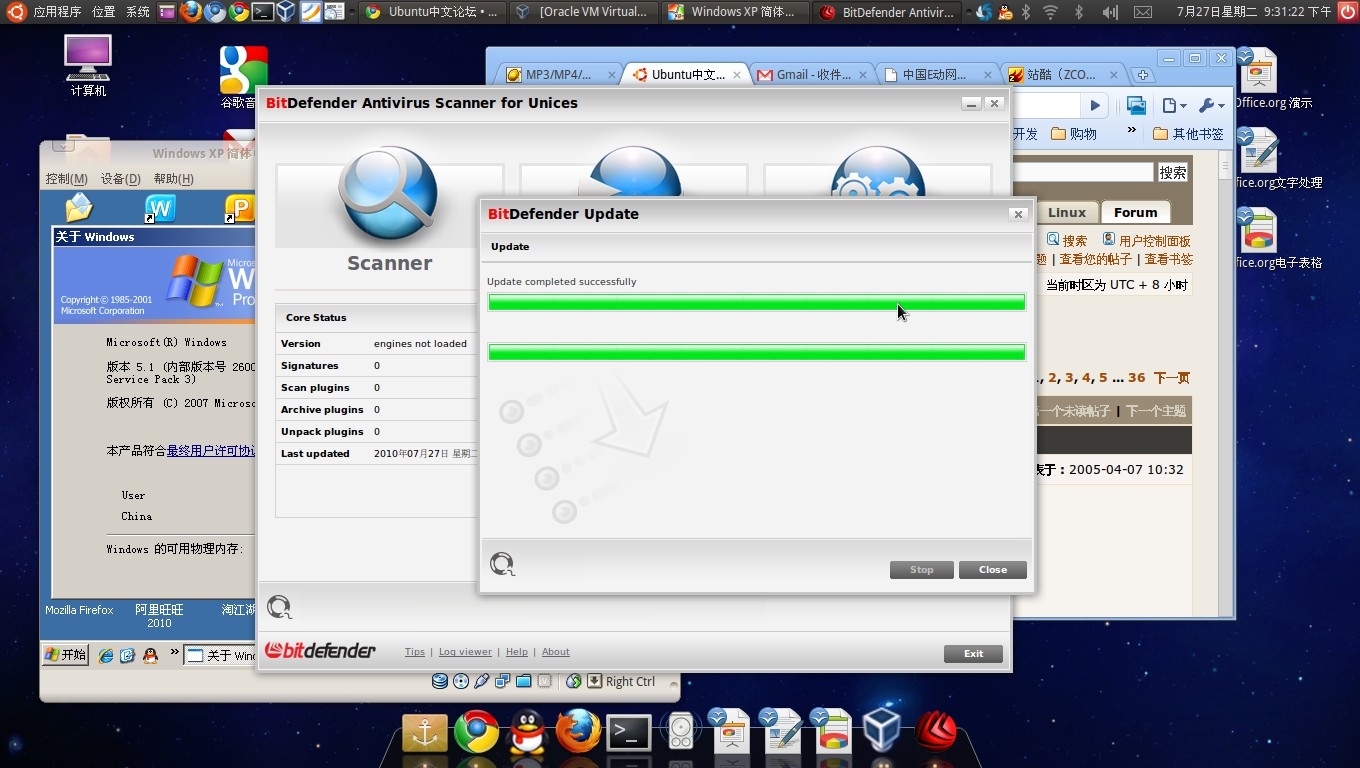
Task: Click the VirtualBox hard disk activity icon
Action: pos(440,681)
